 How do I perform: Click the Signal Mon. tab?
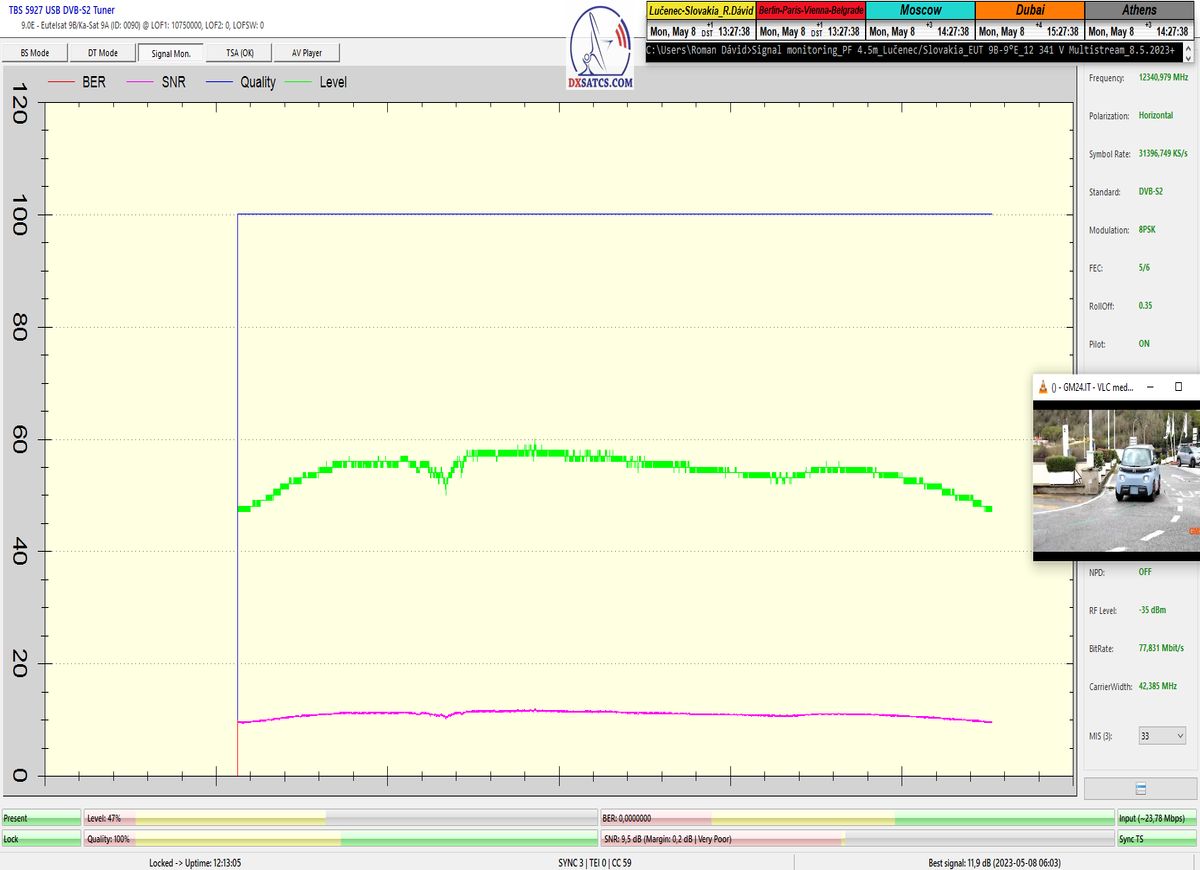tap(171, 53)
